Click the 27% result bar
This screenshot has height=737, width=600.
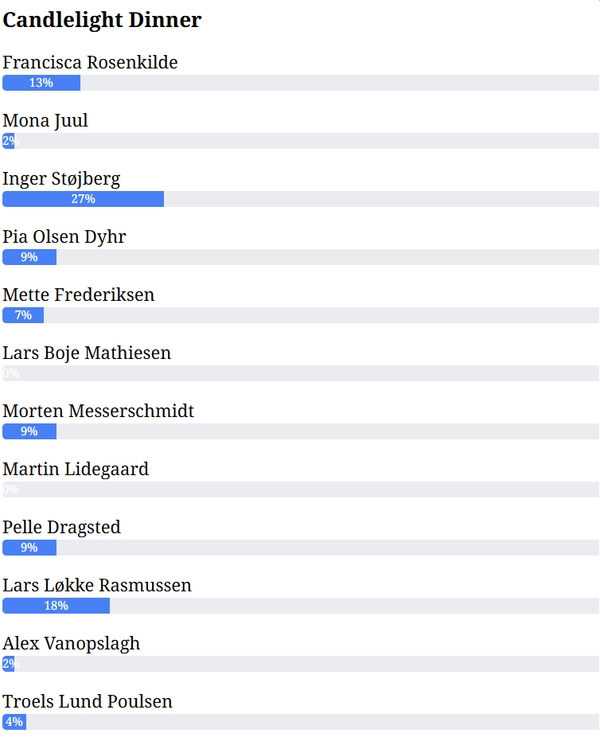click(x=300, y=199)
